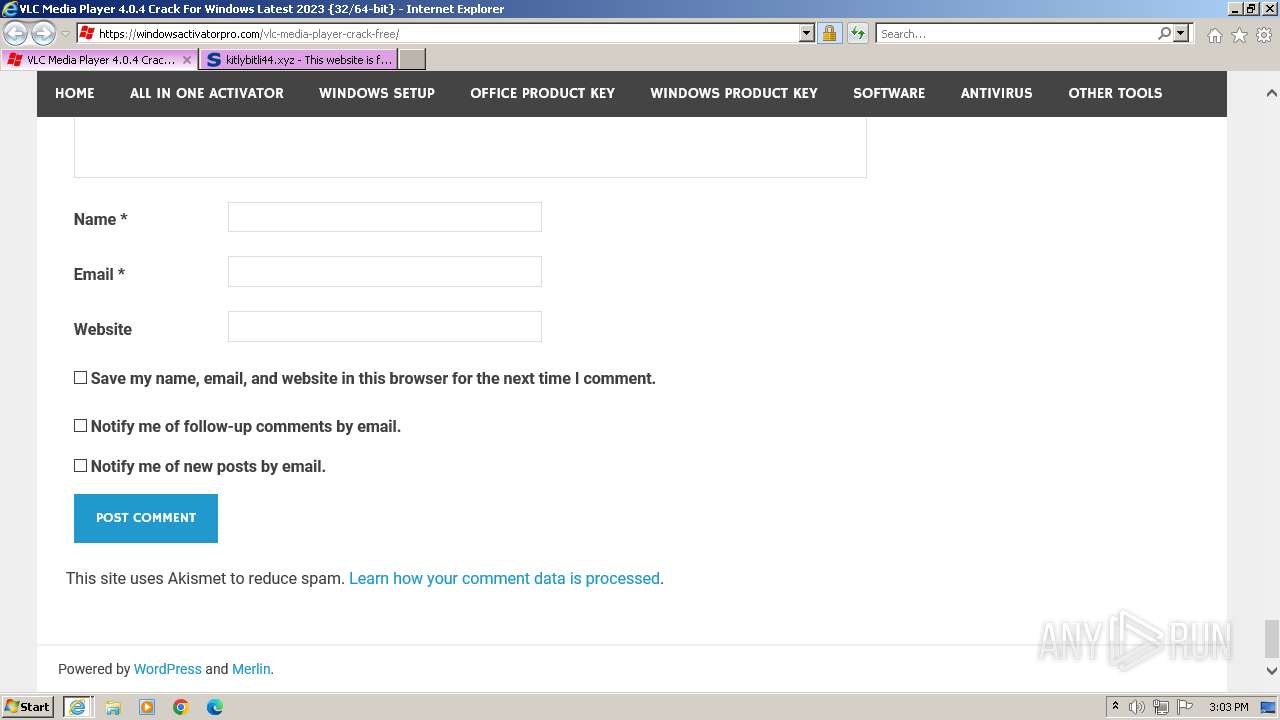The image size is (1280, 720).
Task: Click the Website input field
Action: [385, 327]
